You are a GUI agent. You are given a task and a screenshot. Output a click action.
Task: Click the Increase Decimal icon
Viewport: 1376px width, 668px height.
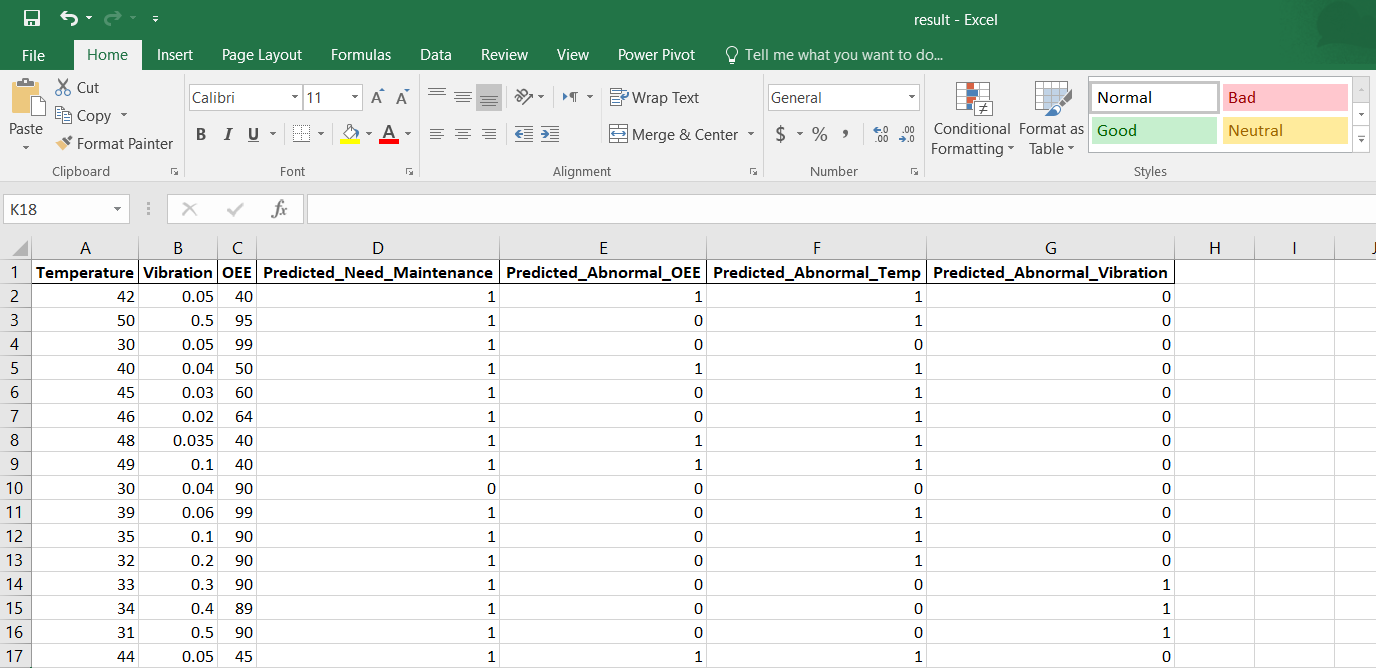coord(880,134)
